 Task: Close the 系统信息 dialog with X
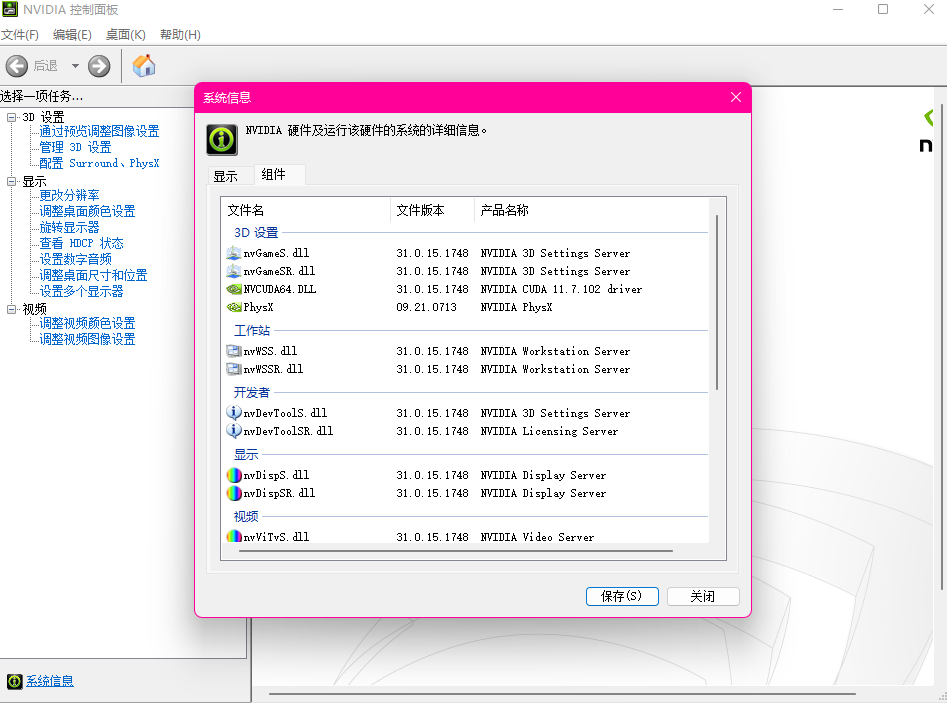click(736, 97)
